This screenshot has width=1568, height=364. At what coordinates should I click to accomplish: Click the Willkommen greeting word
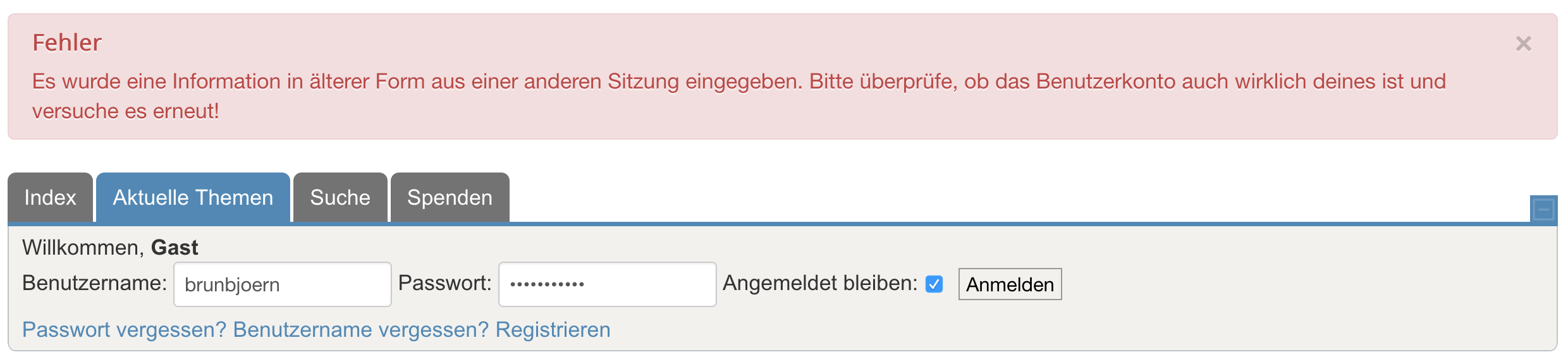tap(83, 248)
